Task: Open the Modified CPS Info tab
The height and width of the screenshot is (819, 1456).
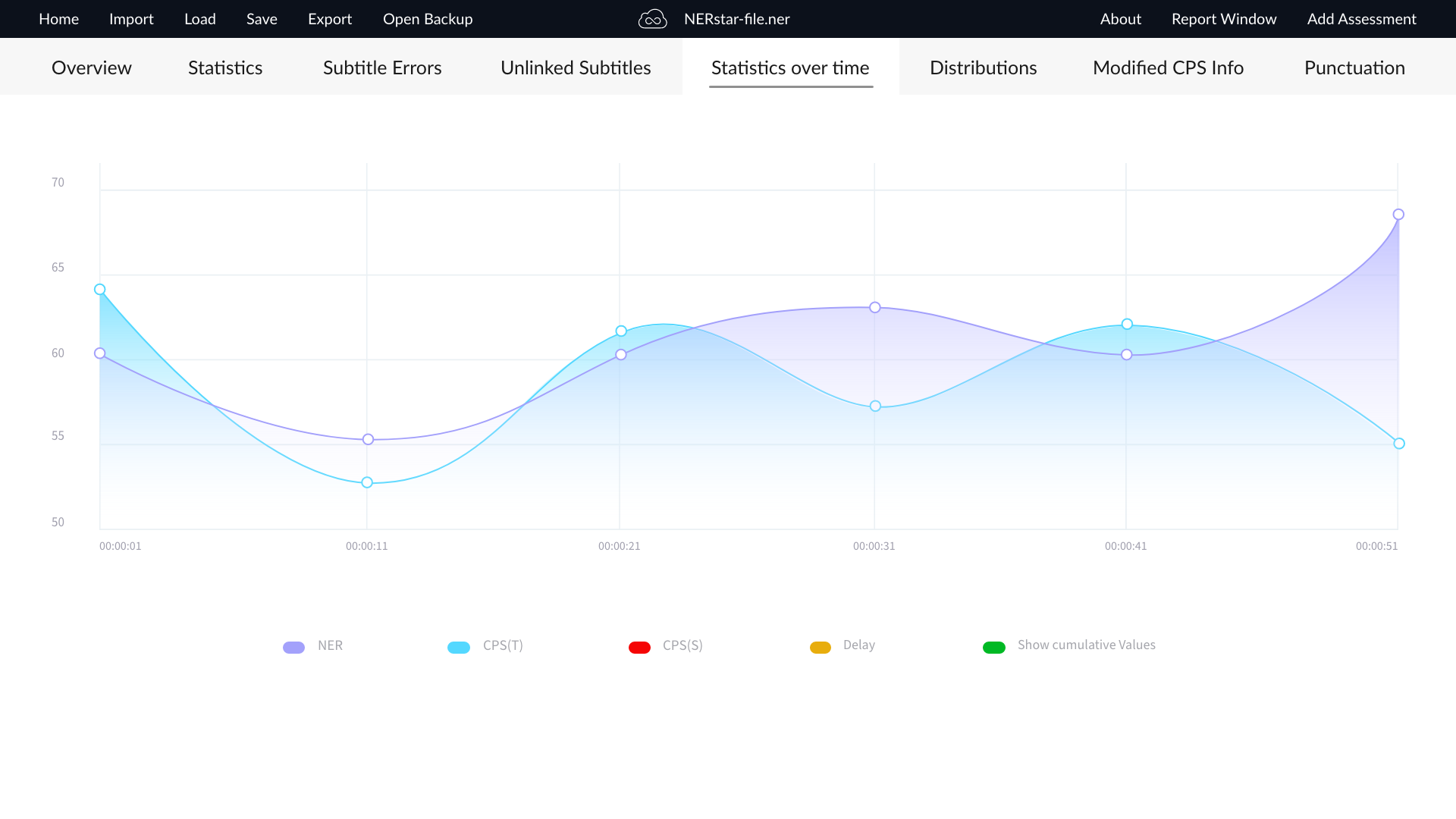Action: [x=1168, y=67]
